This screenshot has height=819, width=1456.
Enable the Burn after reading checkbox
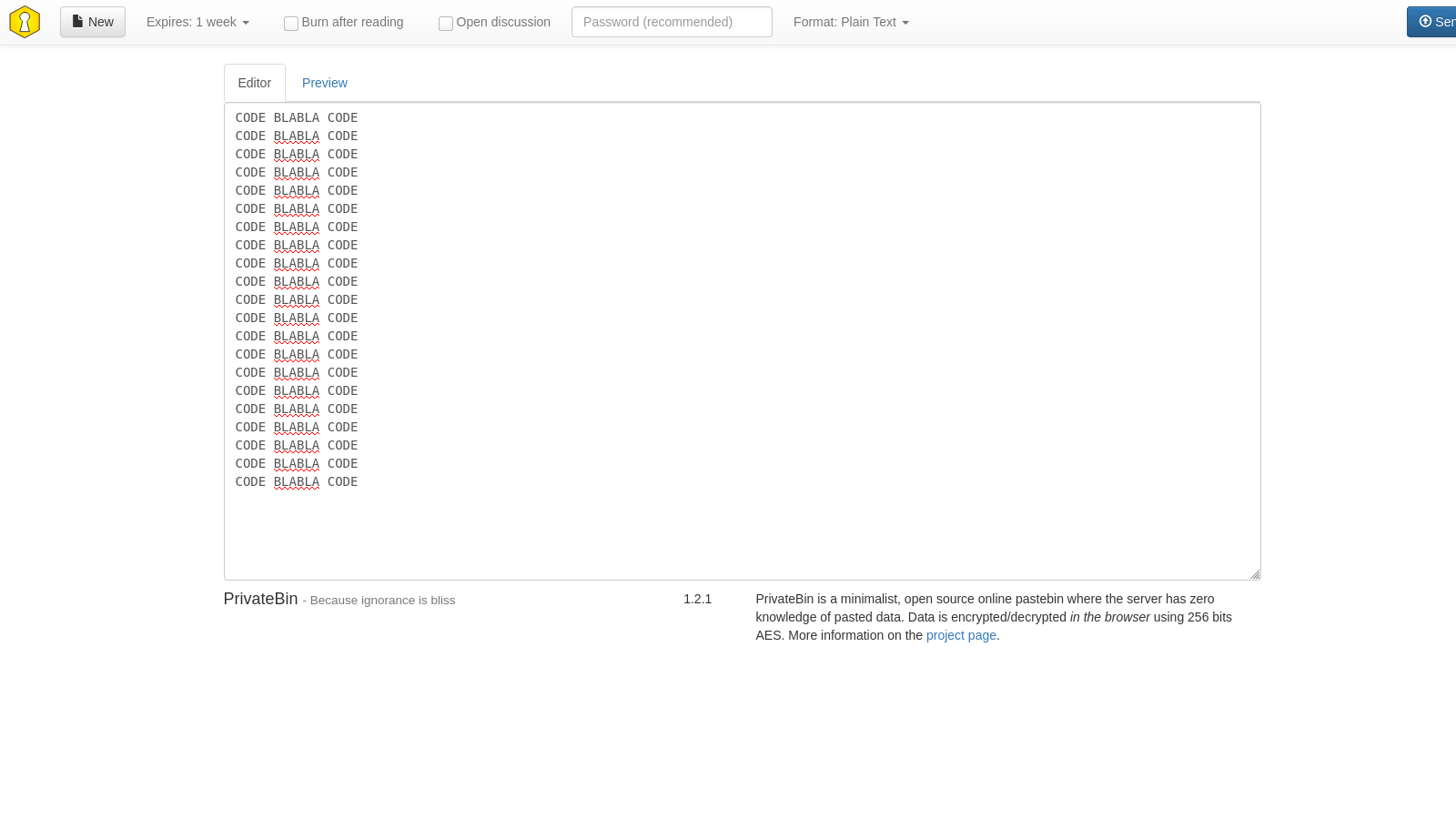[x=291, y=23]
